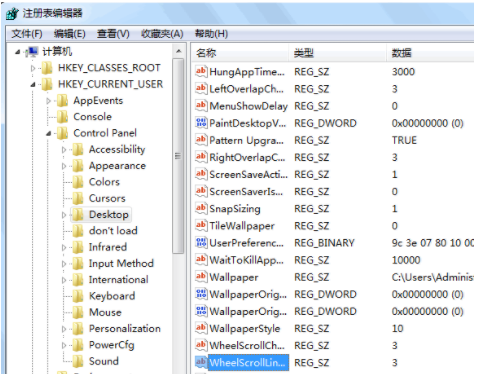Open the 编辑(E) menu
This screenshot has height=374, width=477.
pos(69,34)
